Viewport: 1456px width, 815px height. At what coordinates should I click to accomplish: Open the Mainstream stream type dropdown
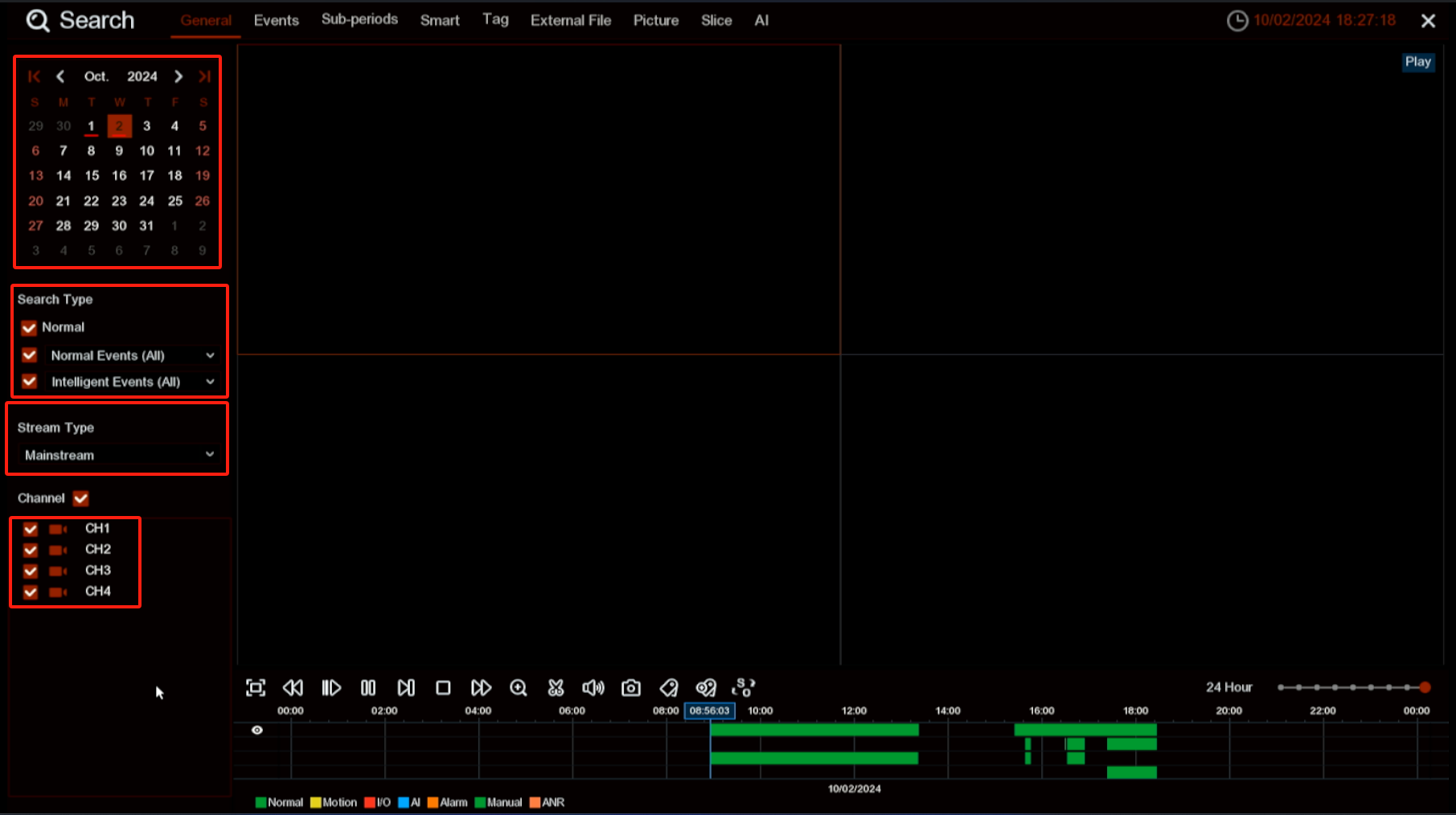click(x=119, y=455)
